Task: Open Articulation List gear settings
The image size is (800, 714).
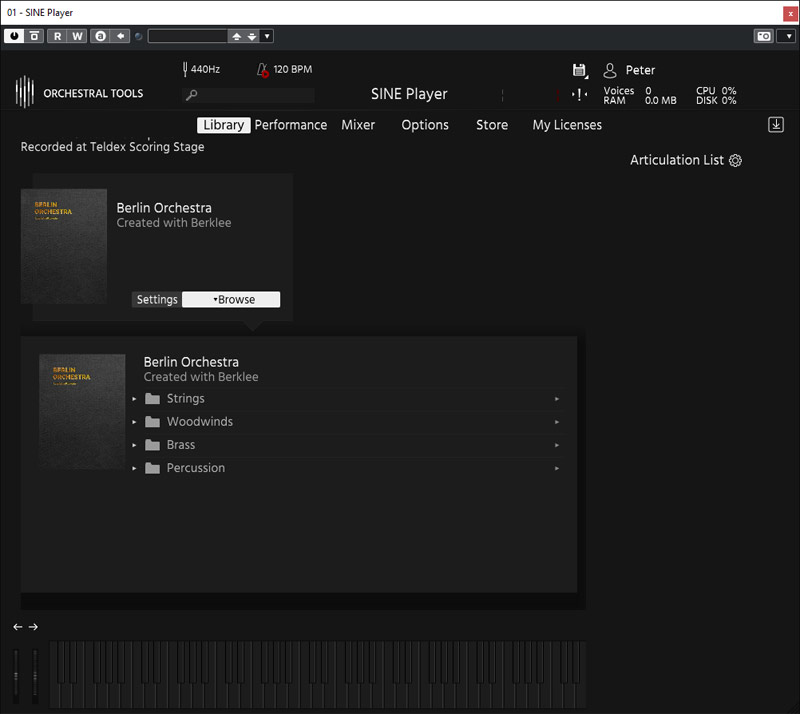Action: tap(736, 160)
